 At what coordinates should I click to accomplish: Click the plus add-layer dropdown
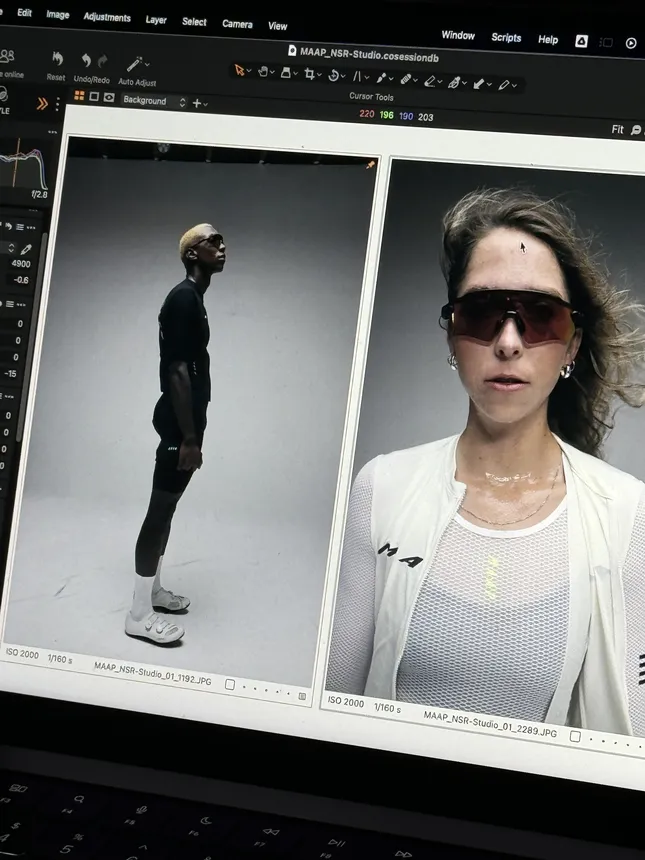point(200,103)
